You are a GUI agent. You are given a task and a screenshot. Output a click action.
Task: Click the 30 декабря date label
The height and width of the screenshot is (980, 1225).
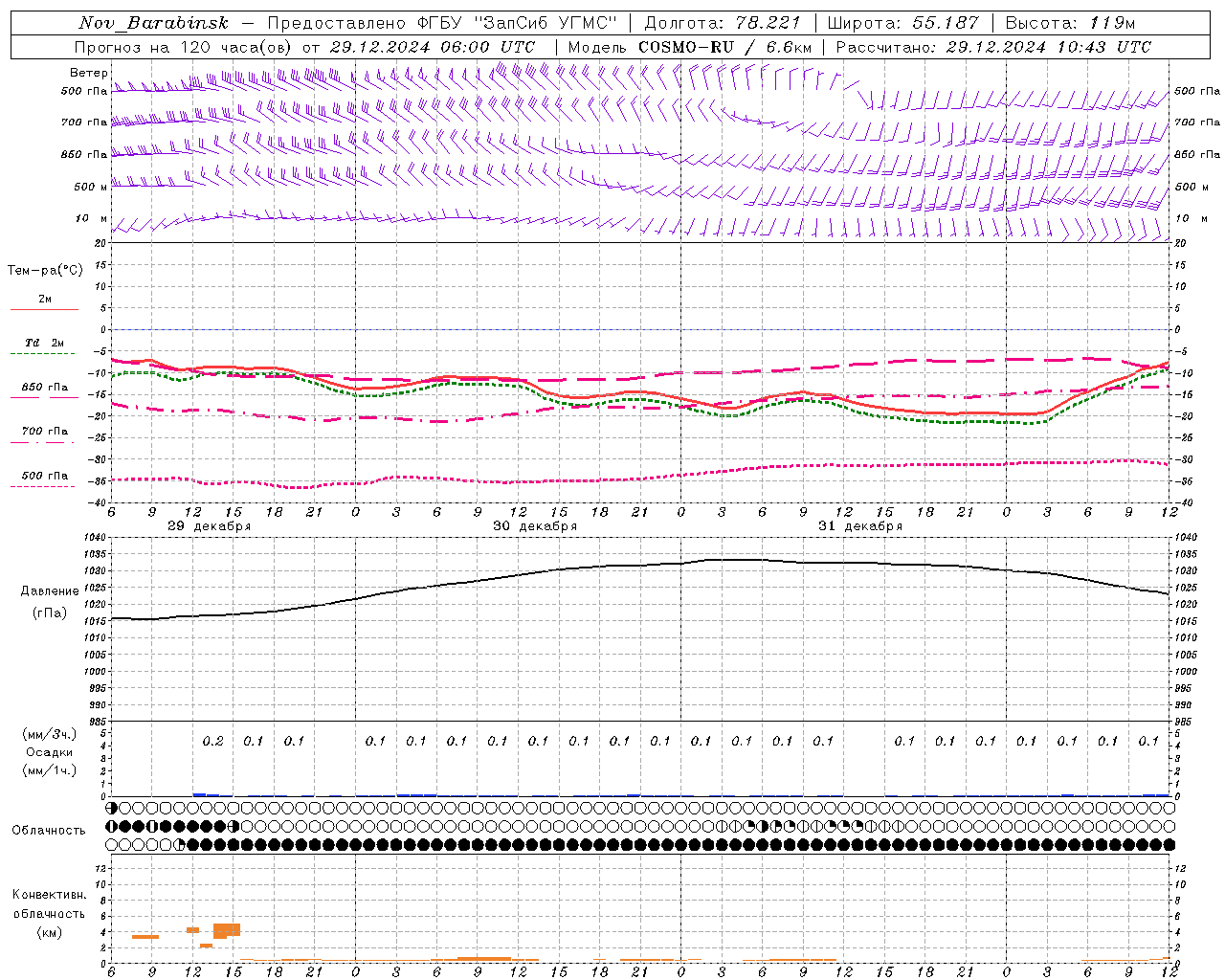coord(535,526)
